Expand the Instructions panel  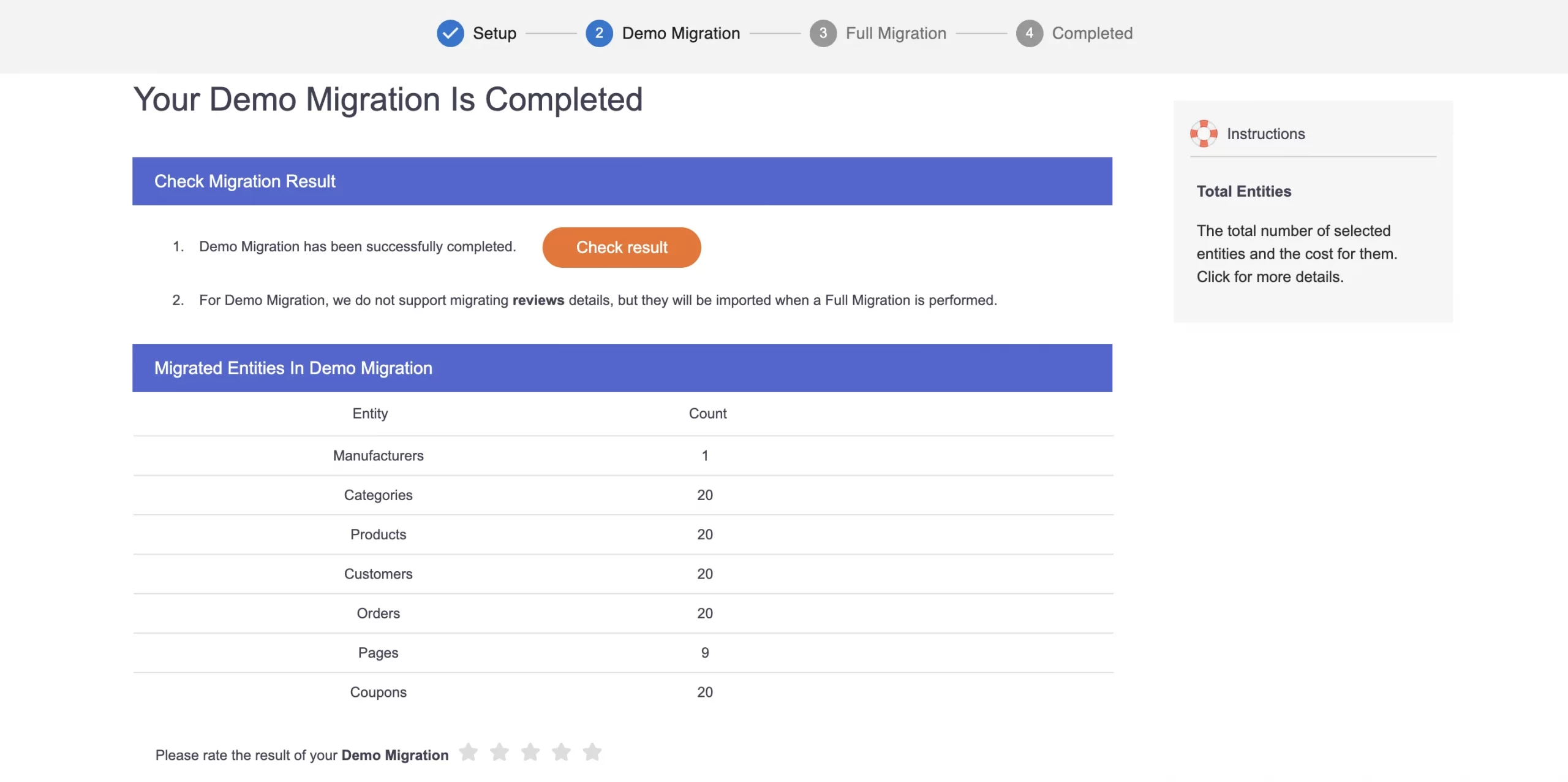pyautogui.click(x=1265, y=132)
